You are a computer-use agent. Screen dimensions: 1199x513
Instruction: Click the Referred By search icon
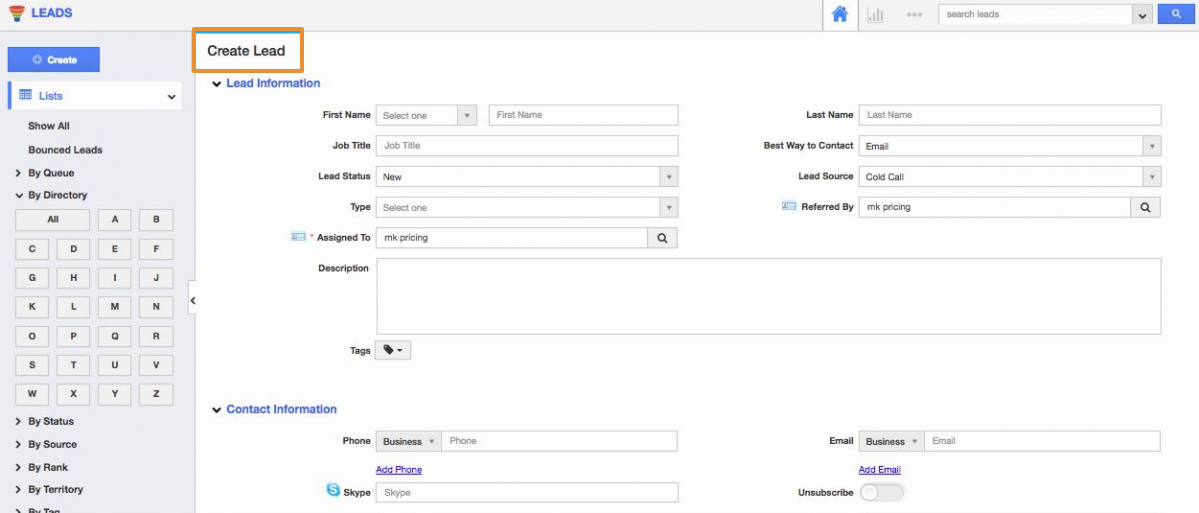click(1145, 207)
